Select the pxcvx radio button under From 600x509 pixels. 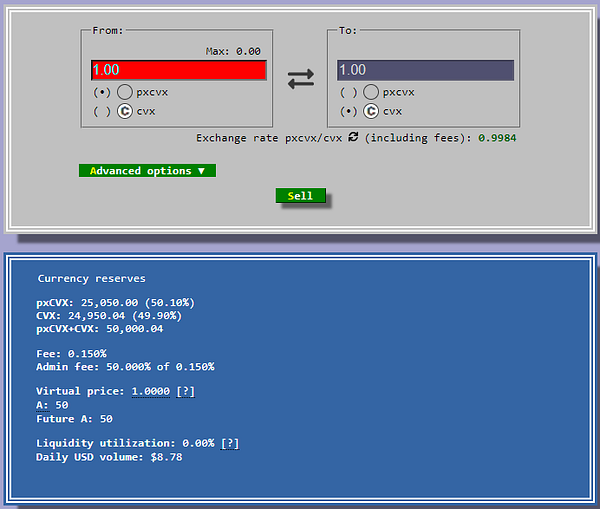coord(102,92)
